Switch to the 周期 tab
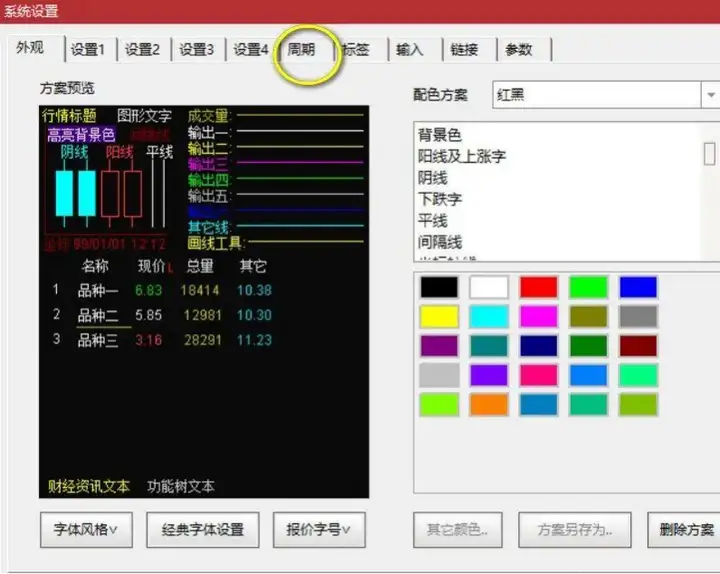720x574 pixels. (302, 49)
